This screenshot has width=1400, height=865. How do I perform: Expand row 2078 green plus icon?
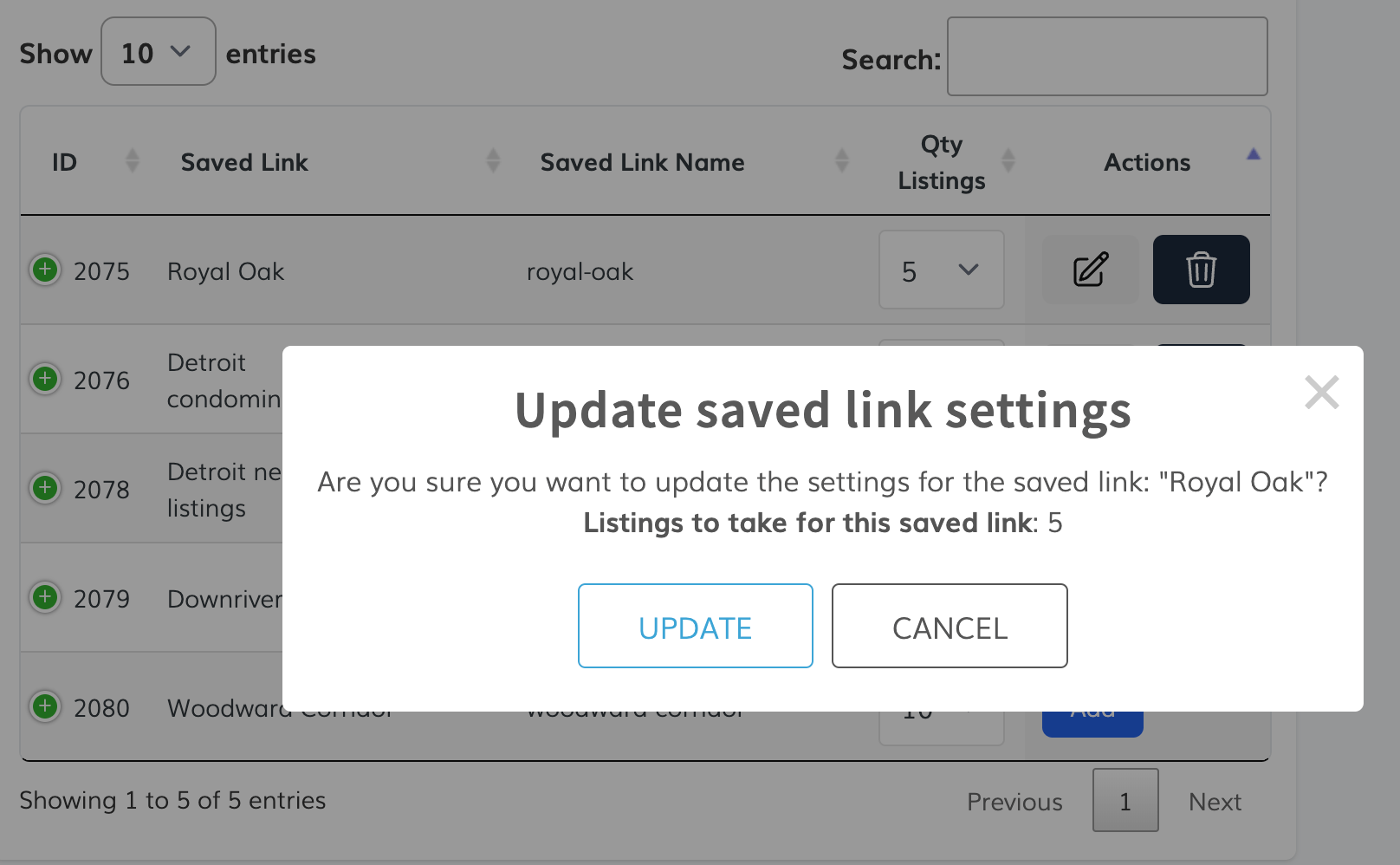(x=45, y=488)
